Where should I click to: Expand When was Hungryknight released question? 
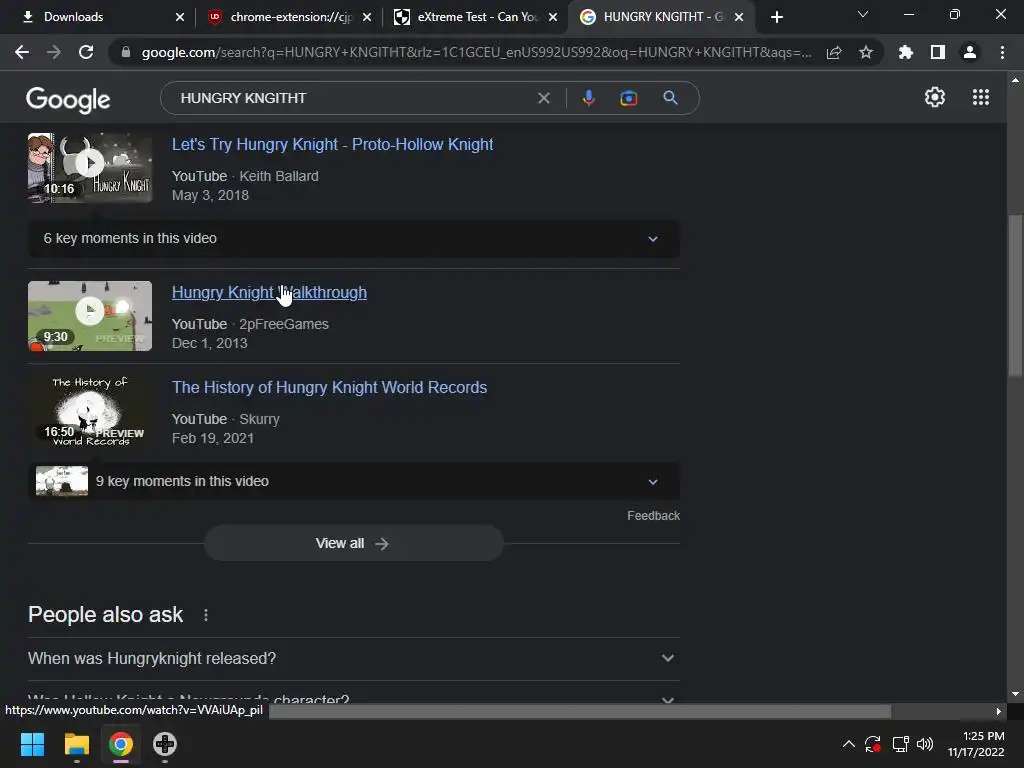click(x=354, y=658)
